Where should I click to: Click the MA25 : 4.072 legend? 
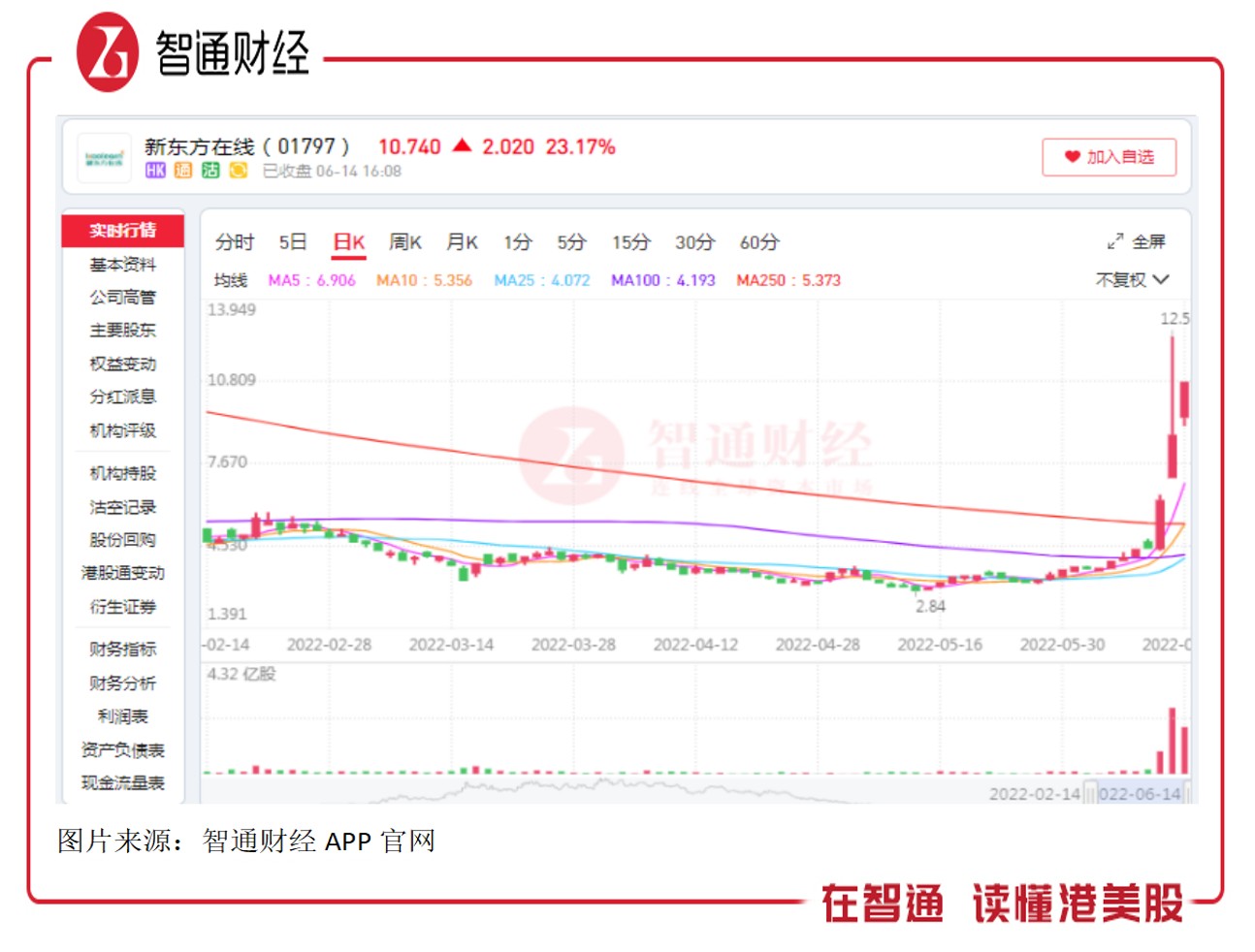pyautogui.click(x=541, y=280)
